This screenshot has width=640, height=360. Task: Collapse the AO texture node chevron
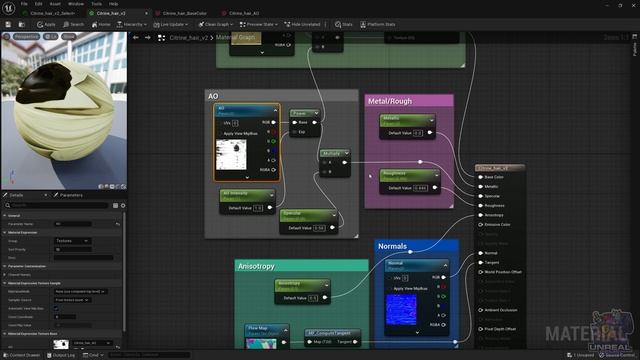pyautogui.click(x=275, y=111)
